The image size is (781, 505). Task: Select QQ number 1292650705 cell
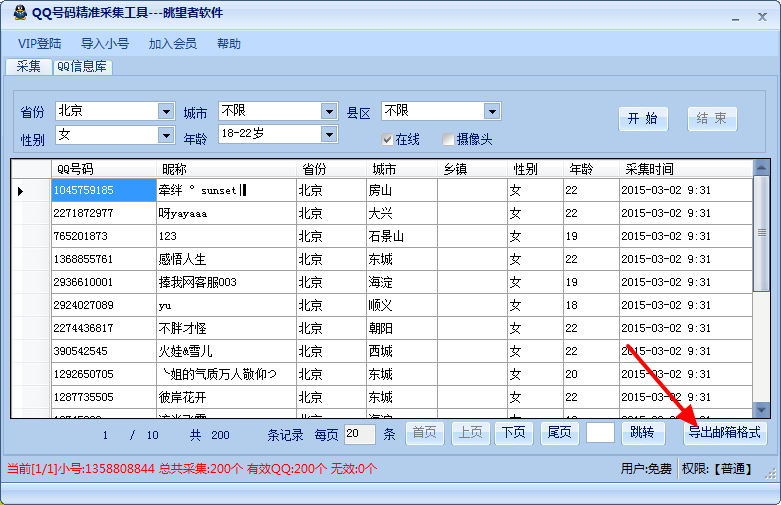coord(104,374)
